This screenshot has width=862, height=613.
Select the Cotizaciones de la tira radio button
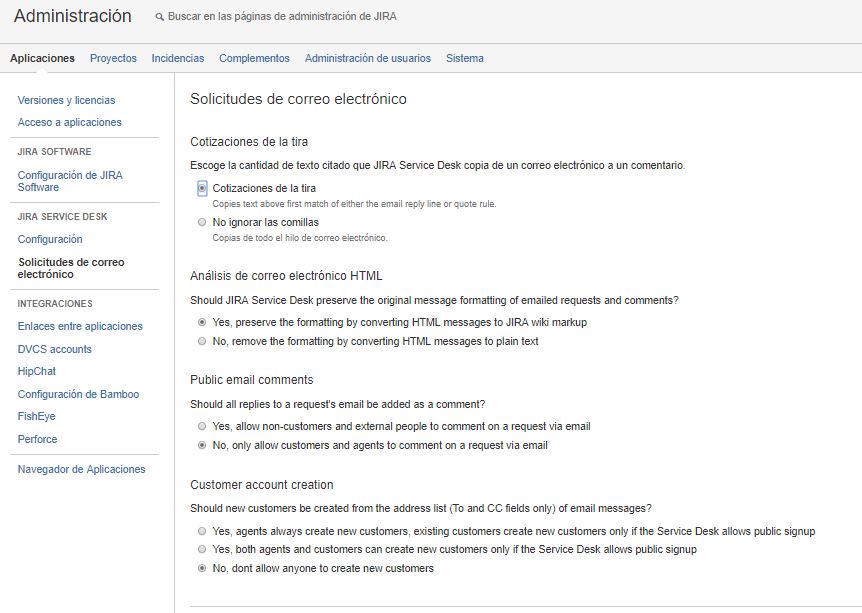pos(202,189)
